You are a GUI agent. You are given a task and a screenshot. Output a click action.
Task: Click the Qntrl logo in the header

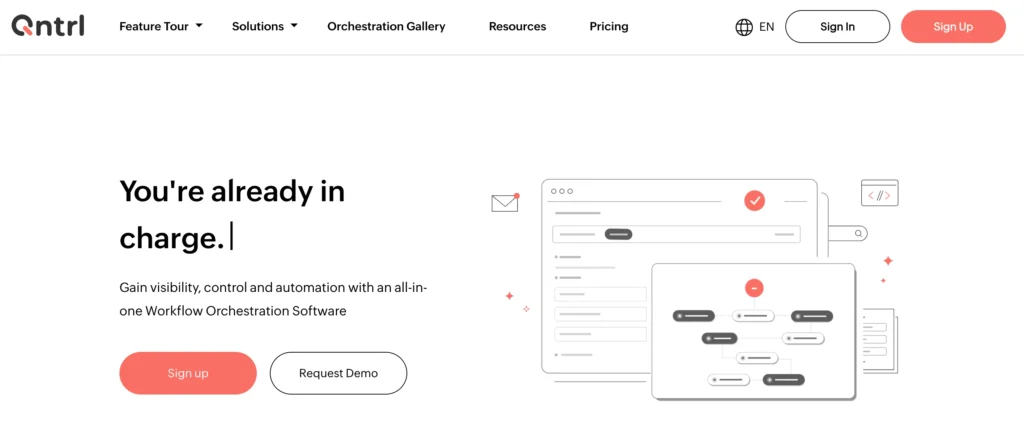coord(48,26)
